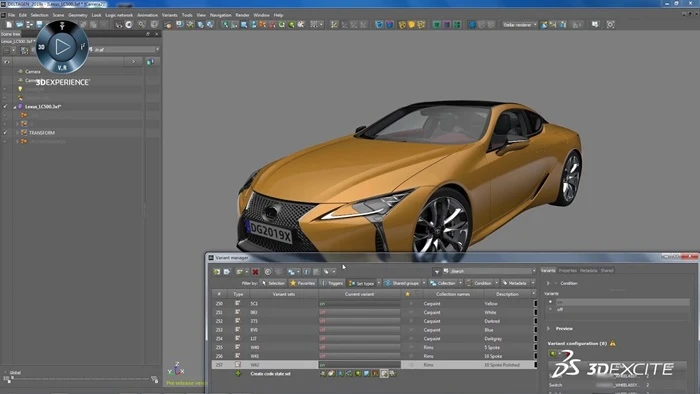Viewport: 700px width, 394px height.
Task: Toggle Favorites filter in Variant manager
Action: 302,283
